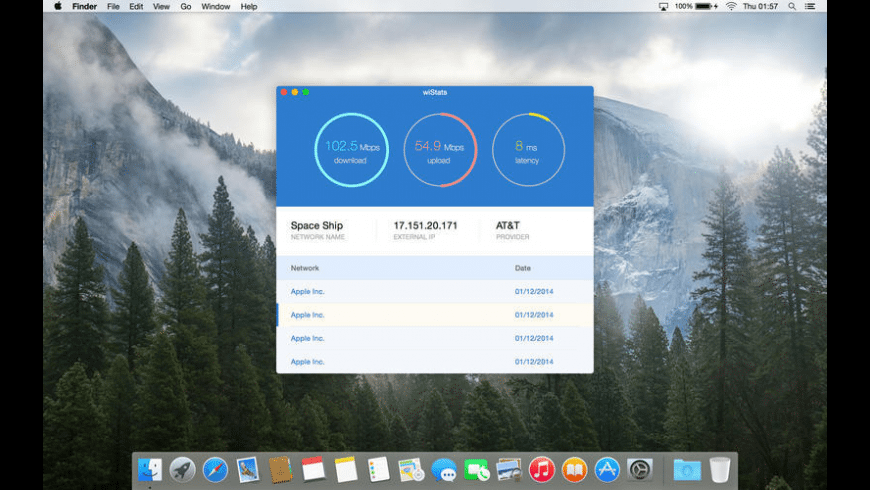870x490 pixels.
Task: Click the 102.5 Mbps download gauge
Action: tap(351, 150)
